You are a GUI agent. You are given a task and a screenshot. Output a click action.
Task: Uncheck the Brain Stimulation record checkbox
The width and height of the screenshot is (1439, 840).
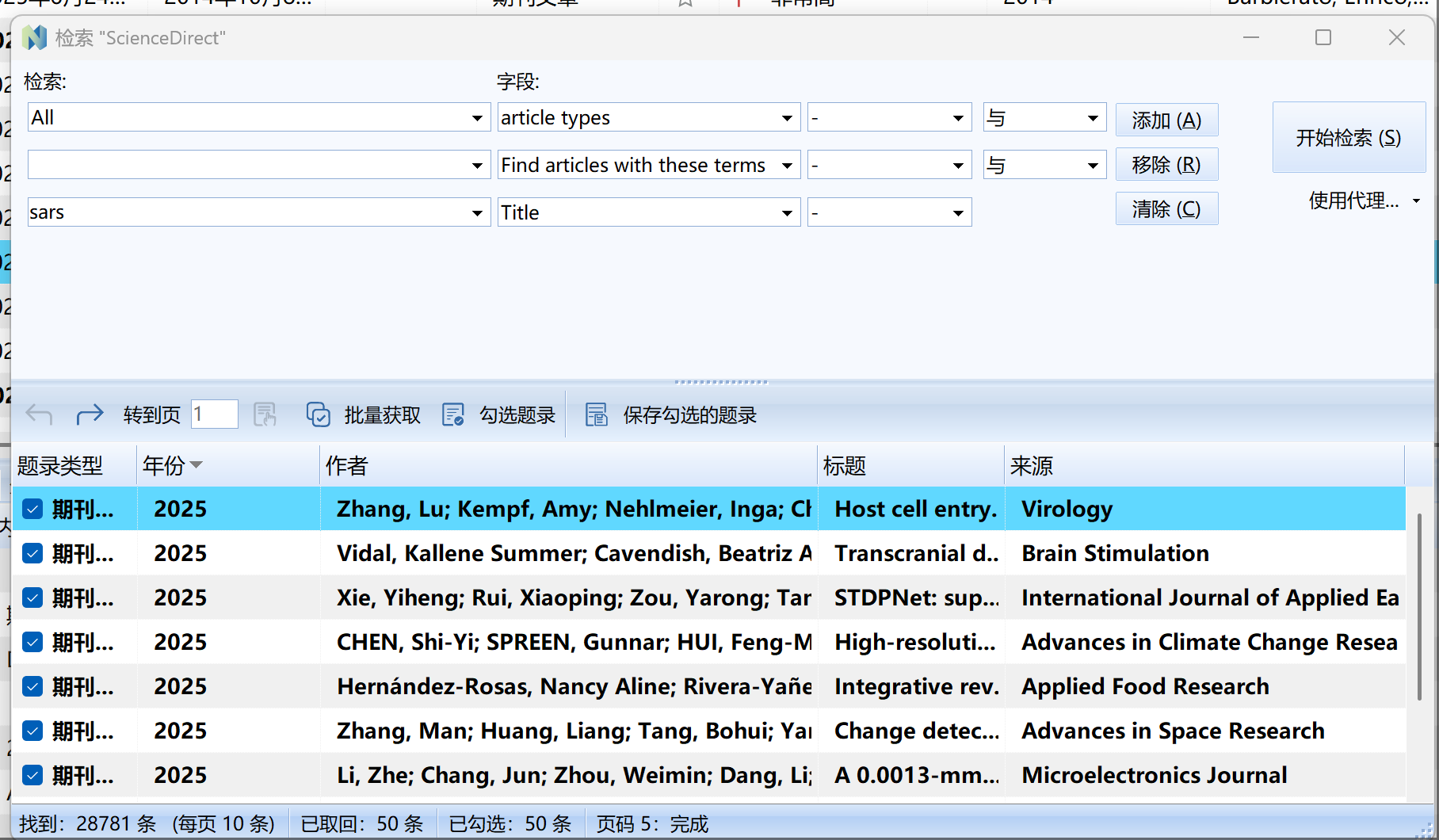click(x=32, y=553)
